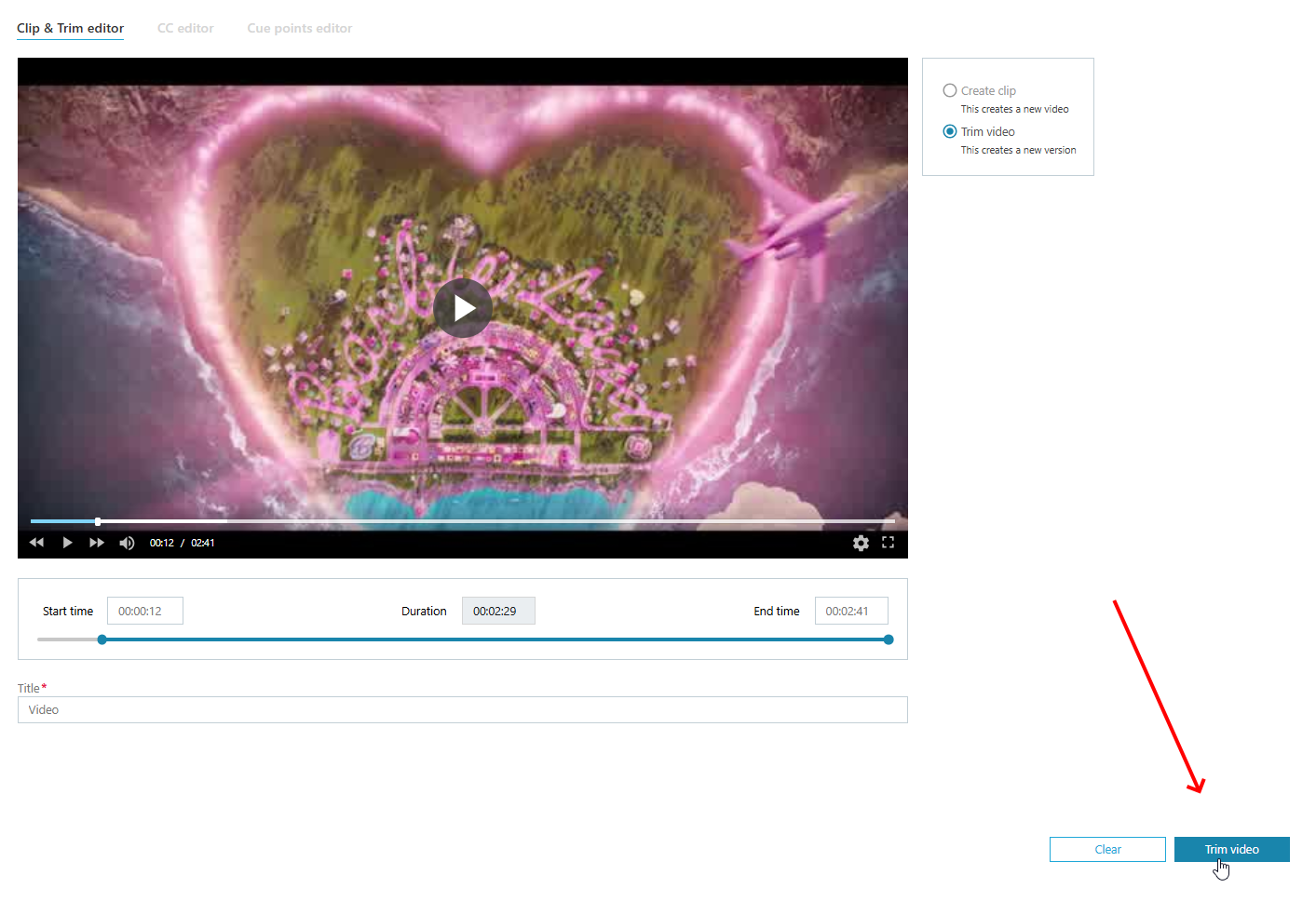Click the 02:41 total time display
Viewport: 1316px width, 902px height.
click(203, 543)
